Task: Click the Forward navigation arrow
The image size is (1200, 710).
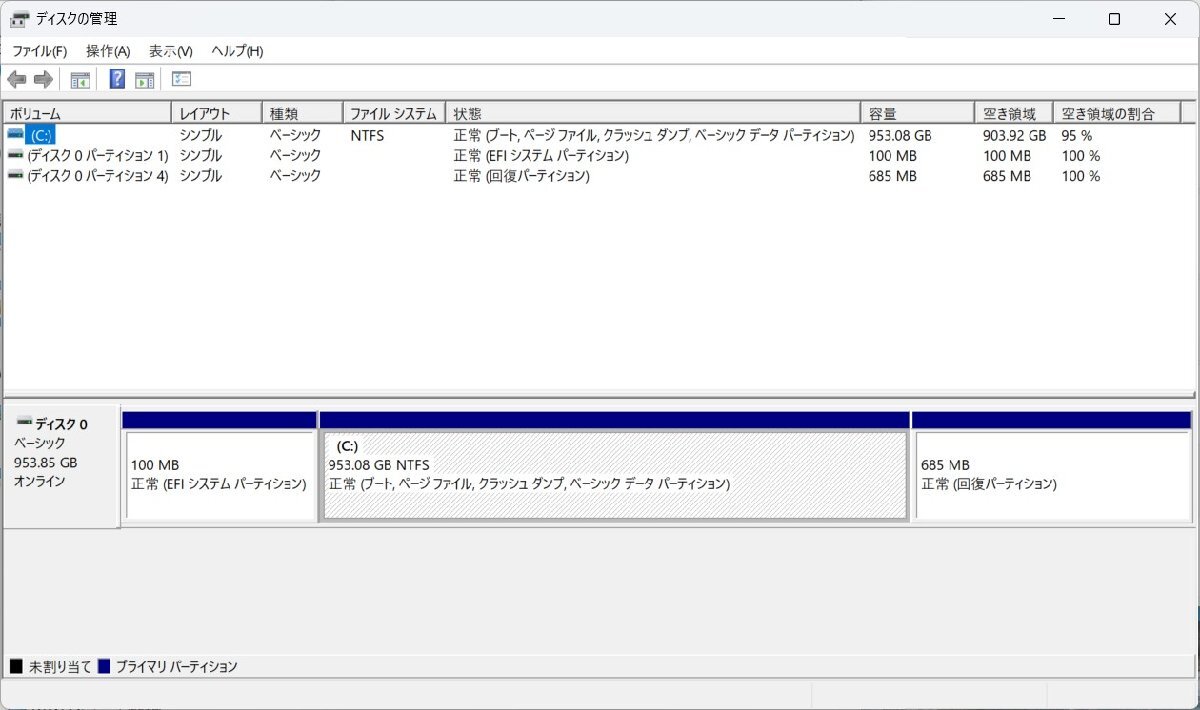Action: tap(44, 79)
